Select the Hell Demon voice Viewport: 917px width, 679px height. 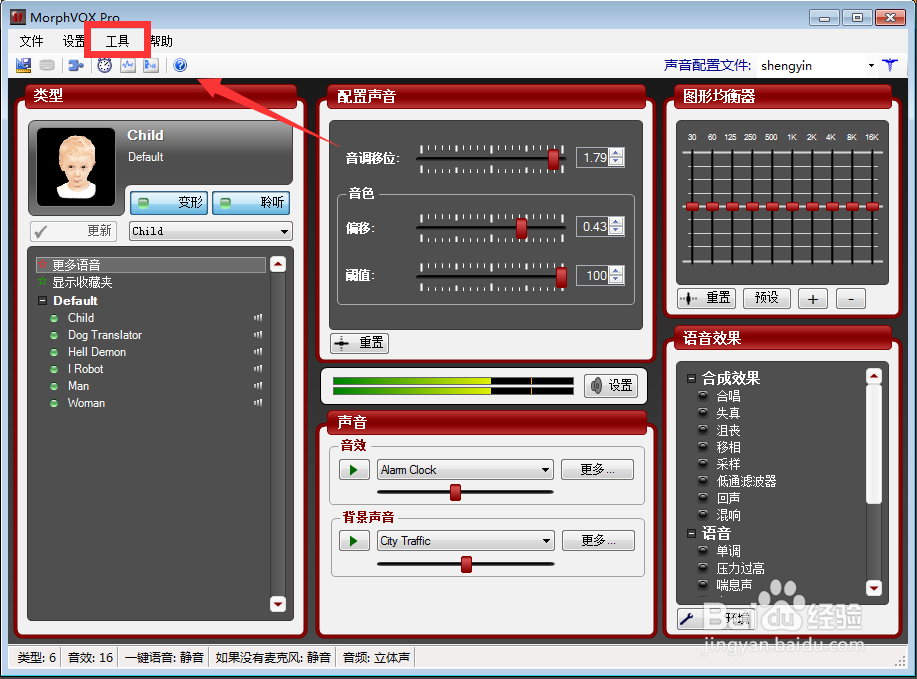pos(96,352)
